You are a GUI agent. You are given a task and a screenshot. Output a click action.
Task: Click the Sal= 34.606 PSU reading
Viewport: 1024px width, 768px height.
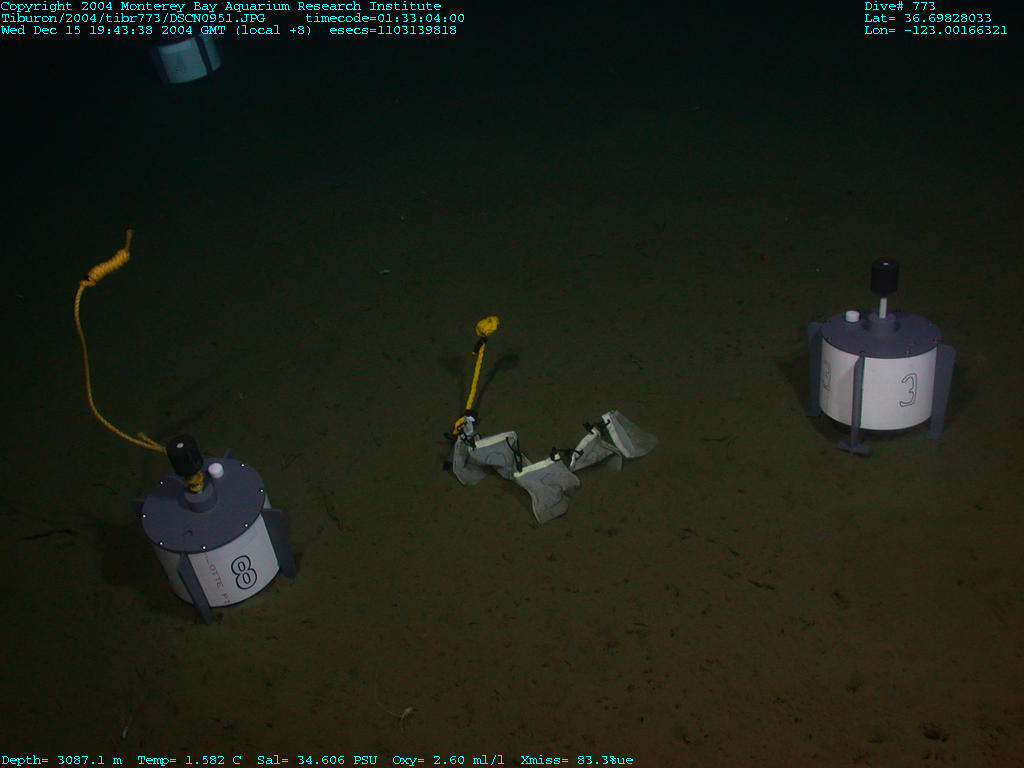tap(317, 760)
